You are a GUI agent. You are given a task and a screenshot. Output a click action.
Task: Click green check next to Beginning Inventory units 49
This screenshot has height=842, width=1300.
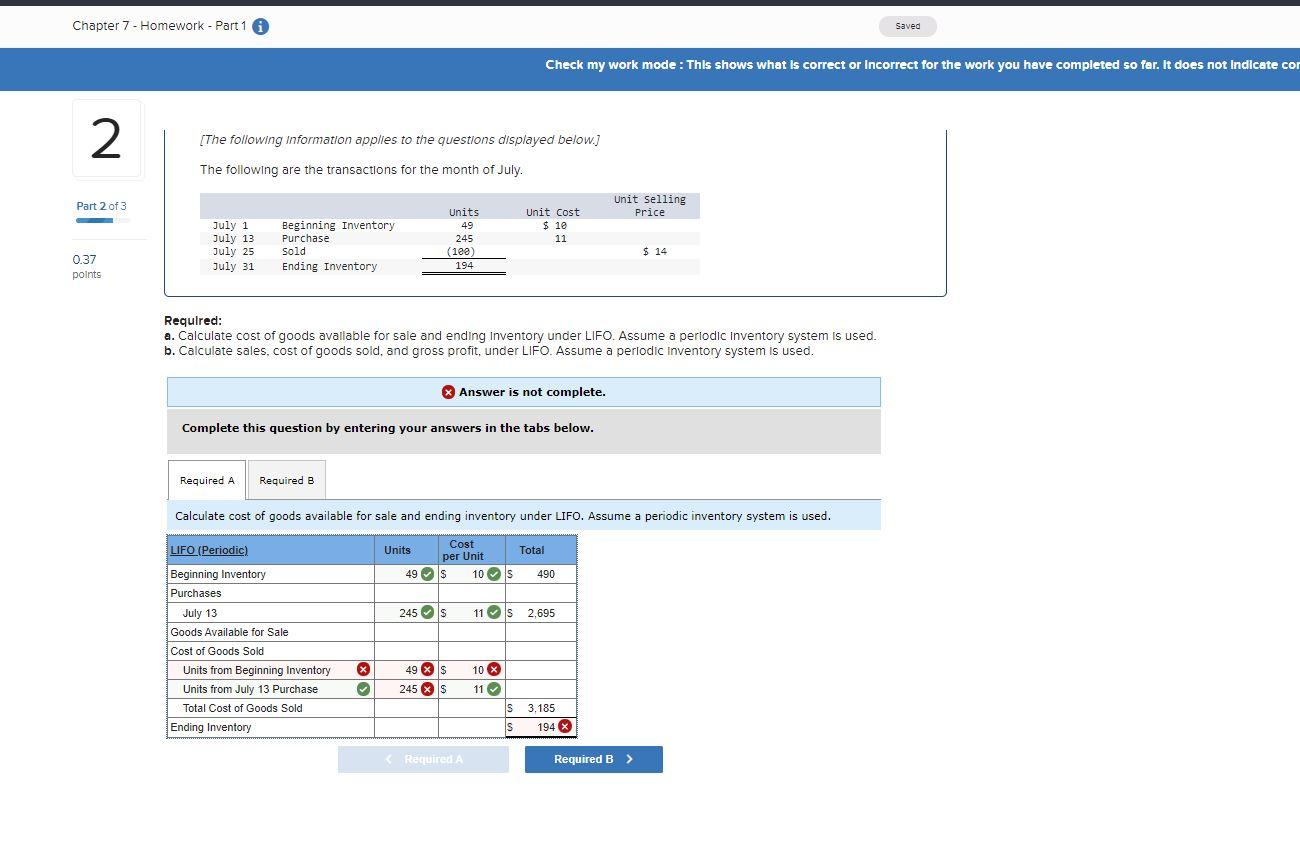[x=428, y=574]
